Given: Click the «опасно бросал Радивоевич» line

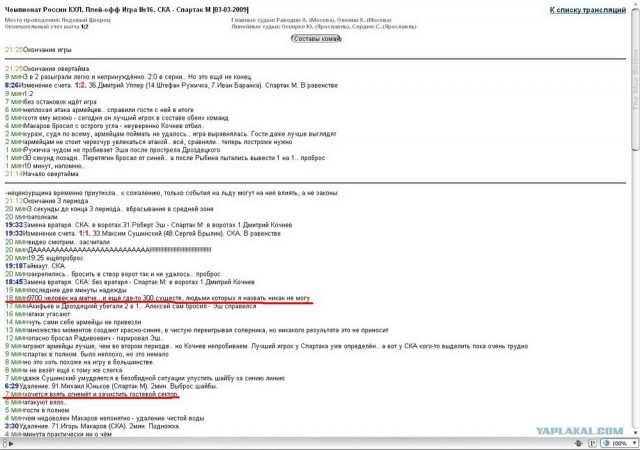Looking at the screenshot, I should pos(84,339).
